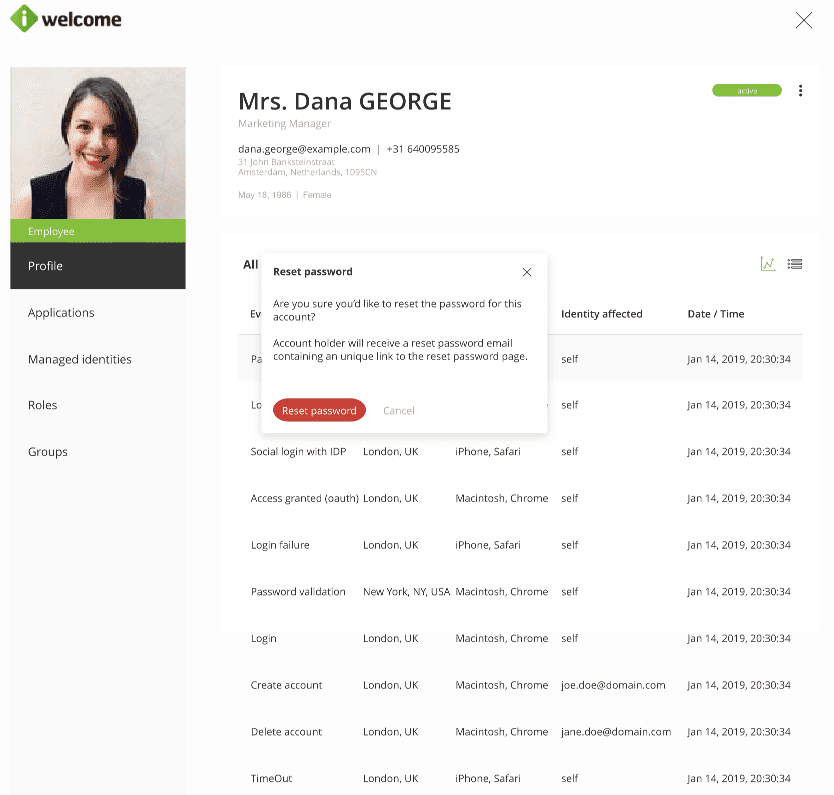The image size is (834, 795).
Task: Click the jane.doe@domain.com identity entry
Action: (615, 732)
